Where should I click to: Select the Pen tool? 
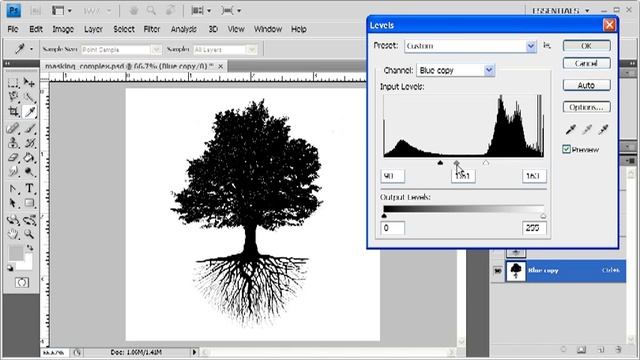coord(13,189)
